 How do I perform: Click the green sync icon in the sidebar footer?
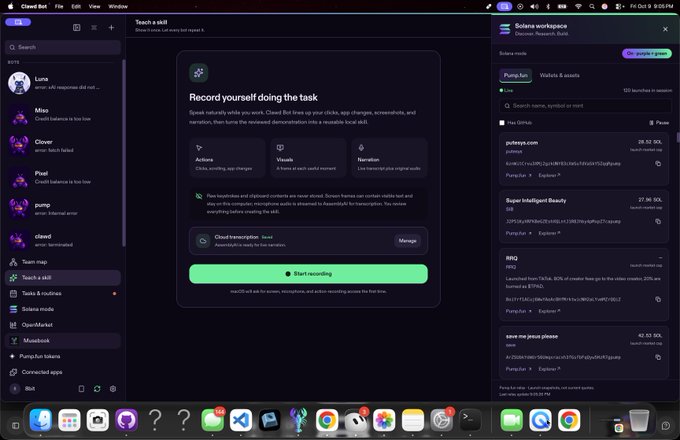click(x=97, y=389)
